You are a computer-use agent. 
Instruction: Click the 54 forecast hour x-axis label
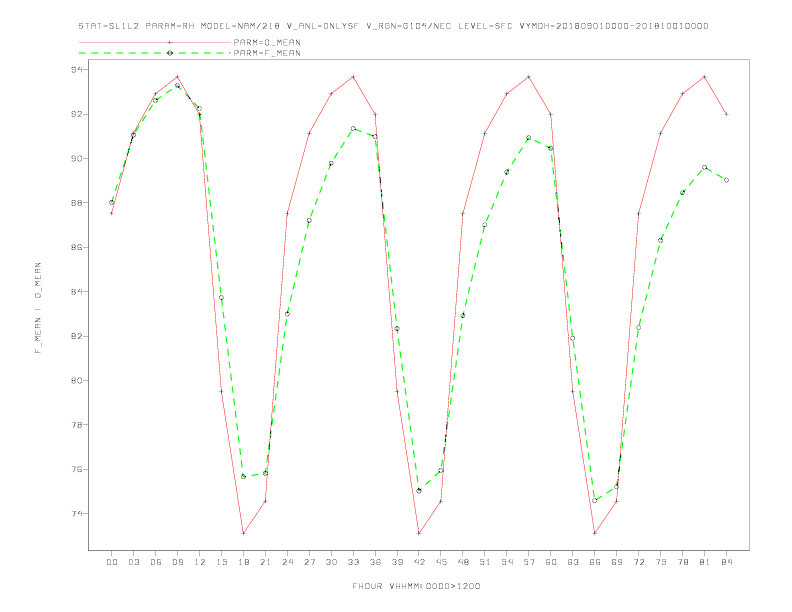(x=507, y=562)
